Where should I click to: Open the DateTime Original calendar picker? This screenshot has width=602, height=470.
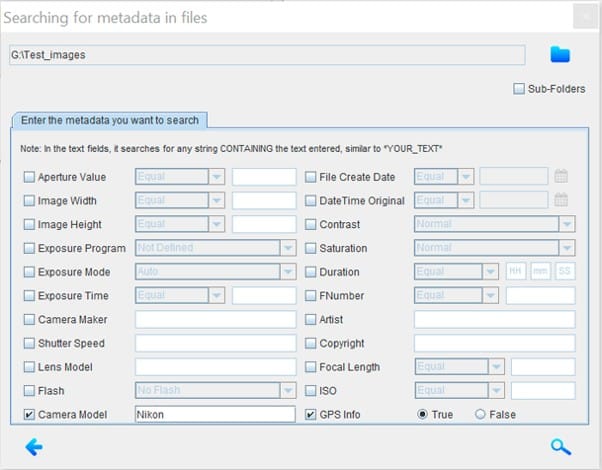tap(561, 200)
